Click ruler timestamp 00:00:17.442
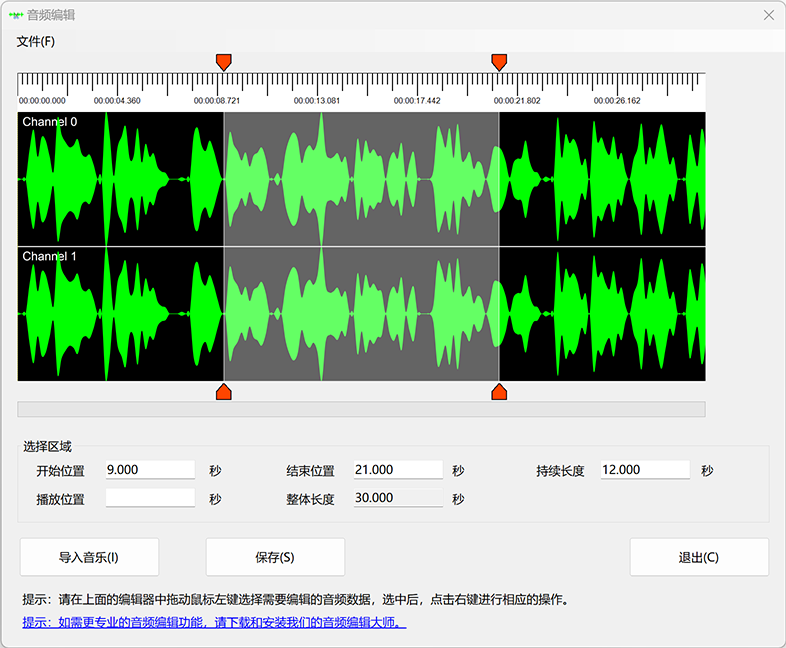Screen dimensions: 786x648 417,101
